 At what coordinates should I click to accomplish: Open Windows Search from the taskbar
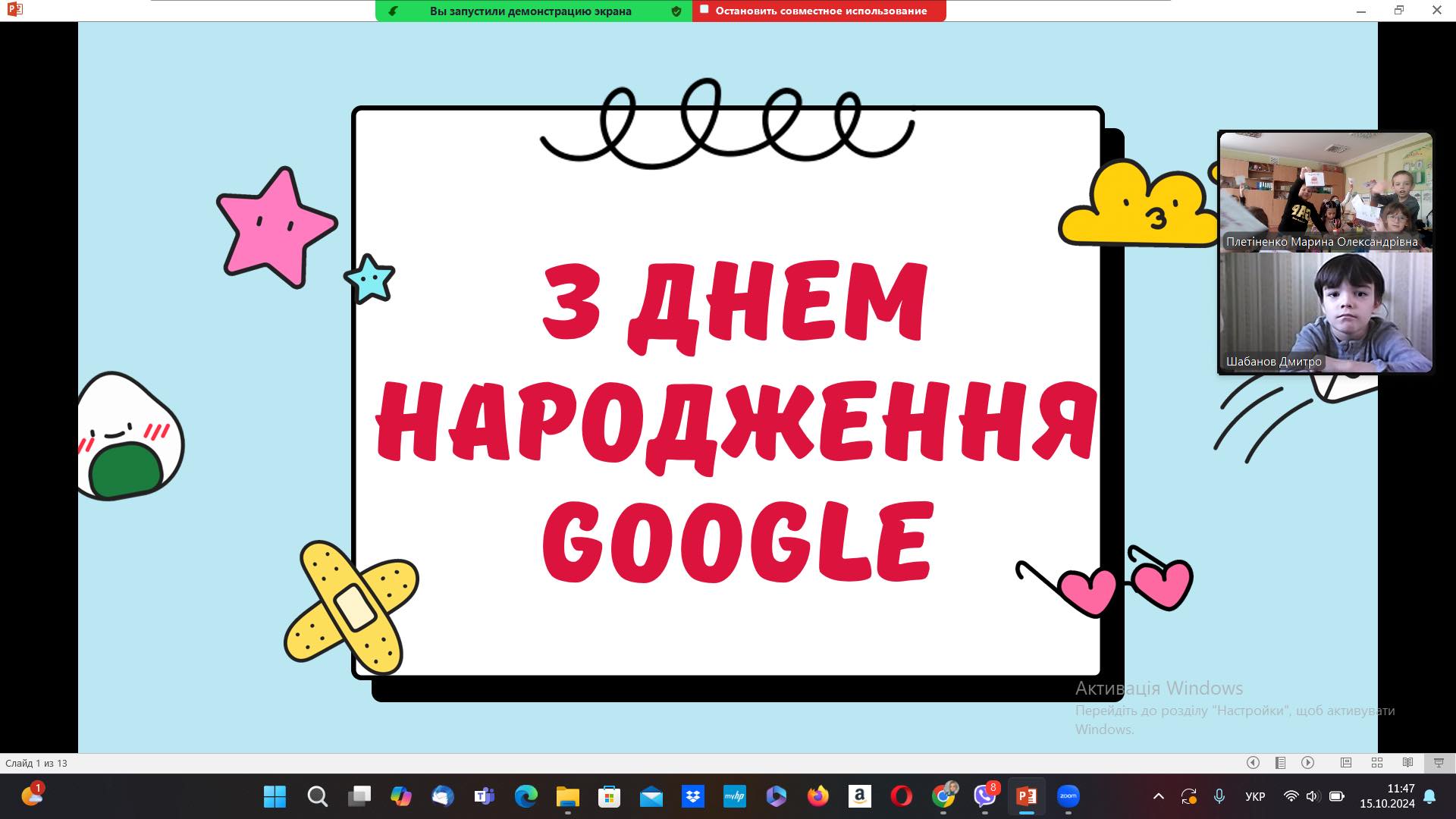(x=317, y=796)
